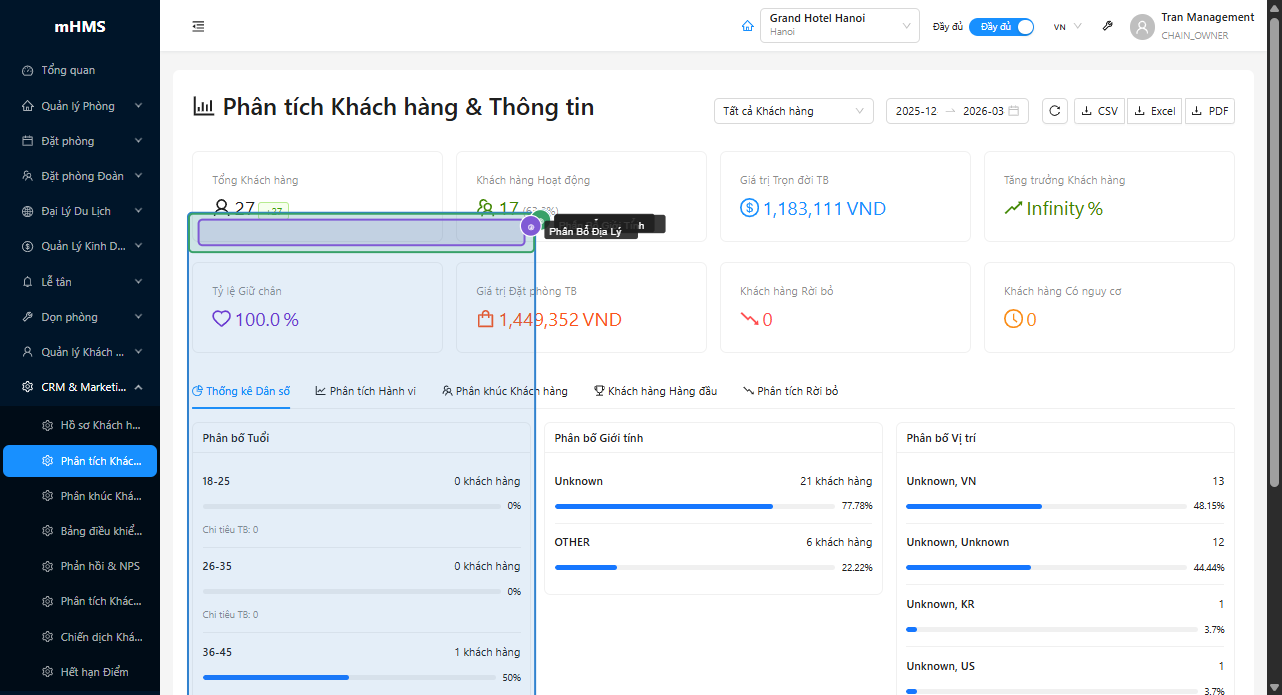Open the VN language dropdown
1282x695 pixels.
click(x=1067, y=27)
